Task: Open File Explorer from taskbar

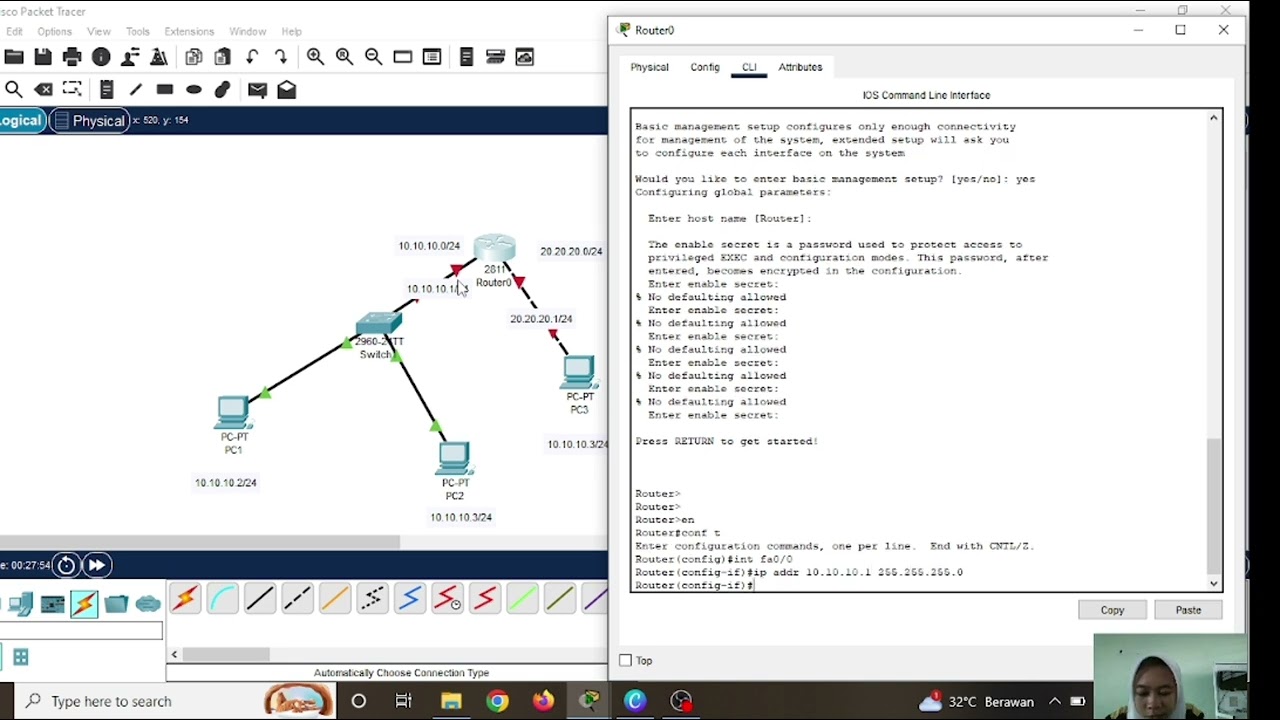Action: tap(451, 701)
